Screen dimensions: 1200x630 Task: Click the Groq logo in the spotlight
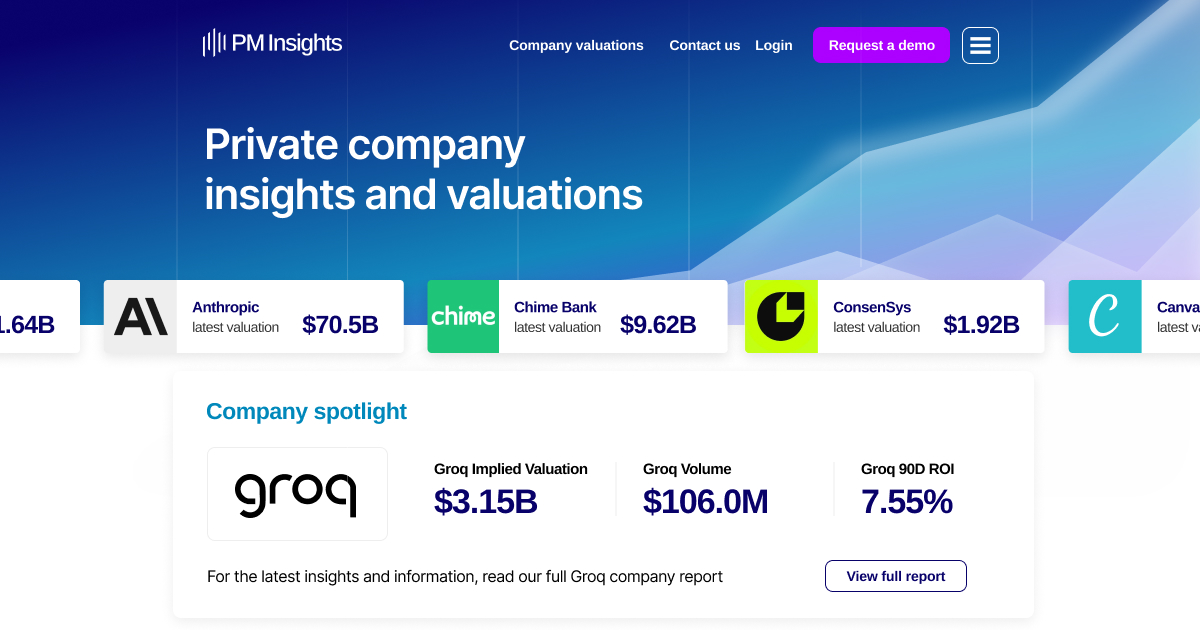(297, 493)
